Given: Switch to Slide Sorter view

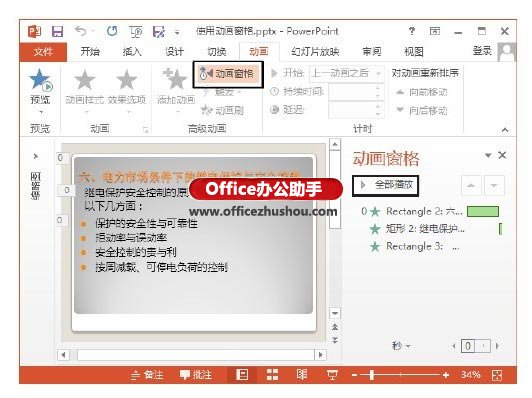Looking at the screenshot, I should pos(272,375).
